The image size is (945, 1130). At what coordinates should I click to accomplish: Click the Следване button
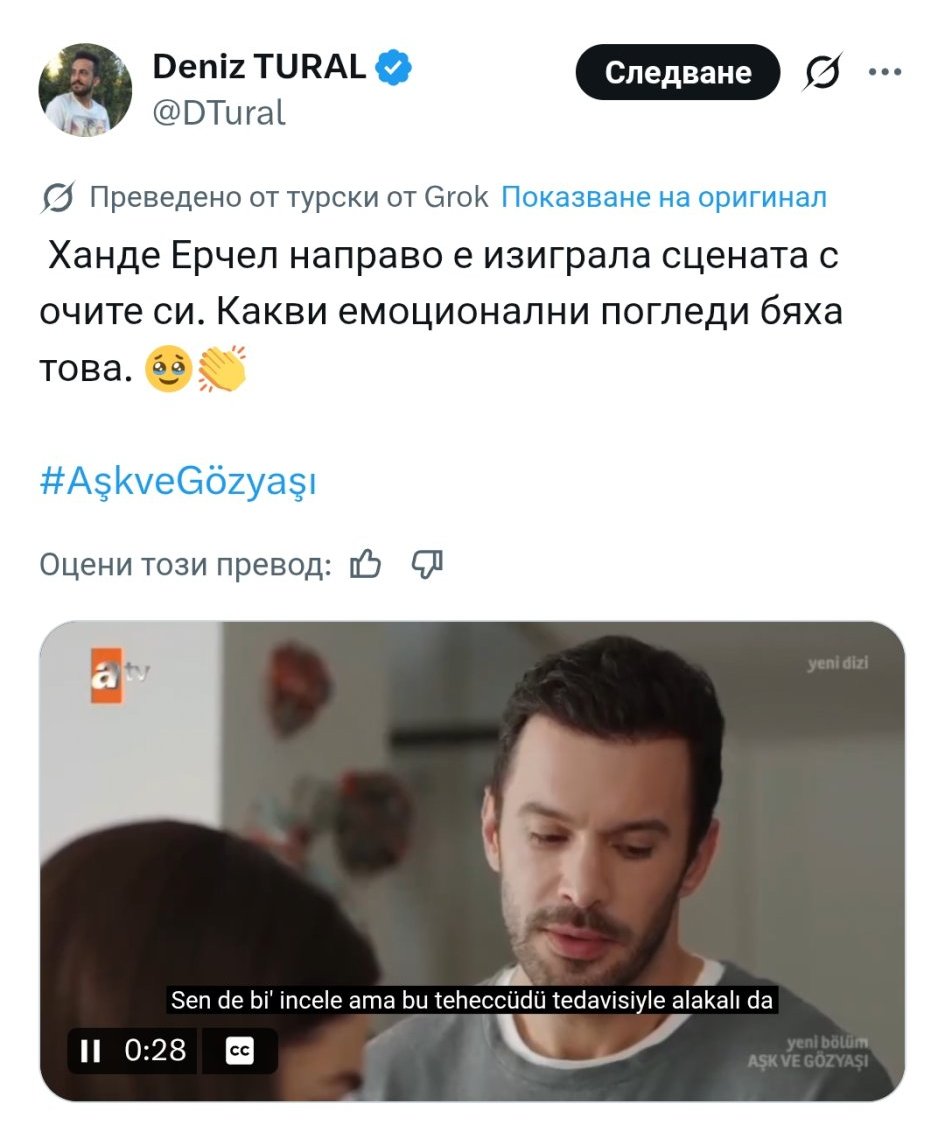[678, 72]
